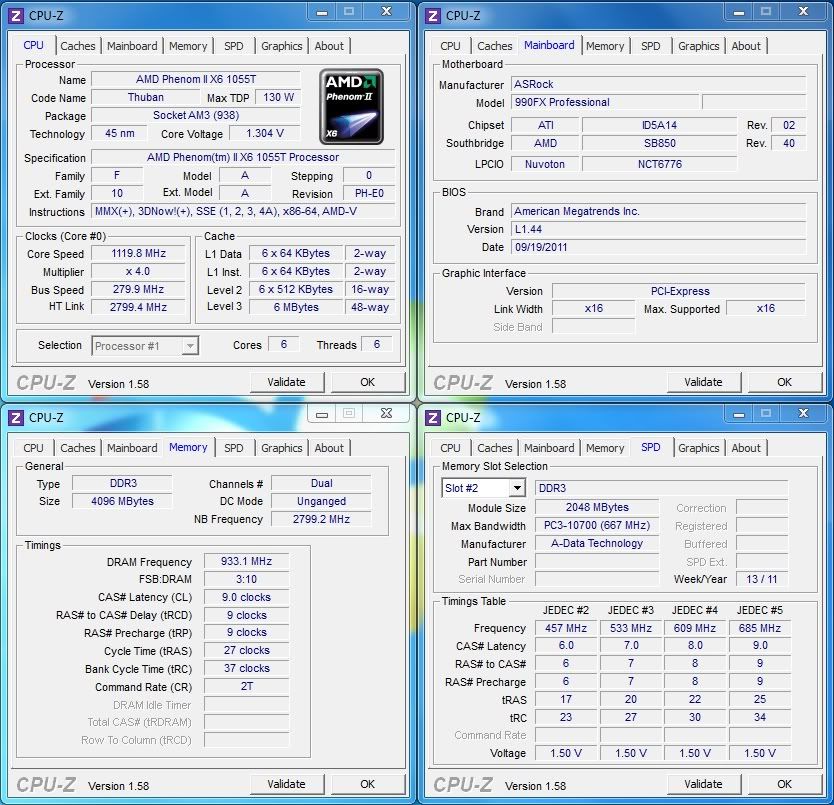Expand the Processor #1 selection dropdown
Image resolution: width=834 pixels, height=805 pixels.
[x=190, y=346]
